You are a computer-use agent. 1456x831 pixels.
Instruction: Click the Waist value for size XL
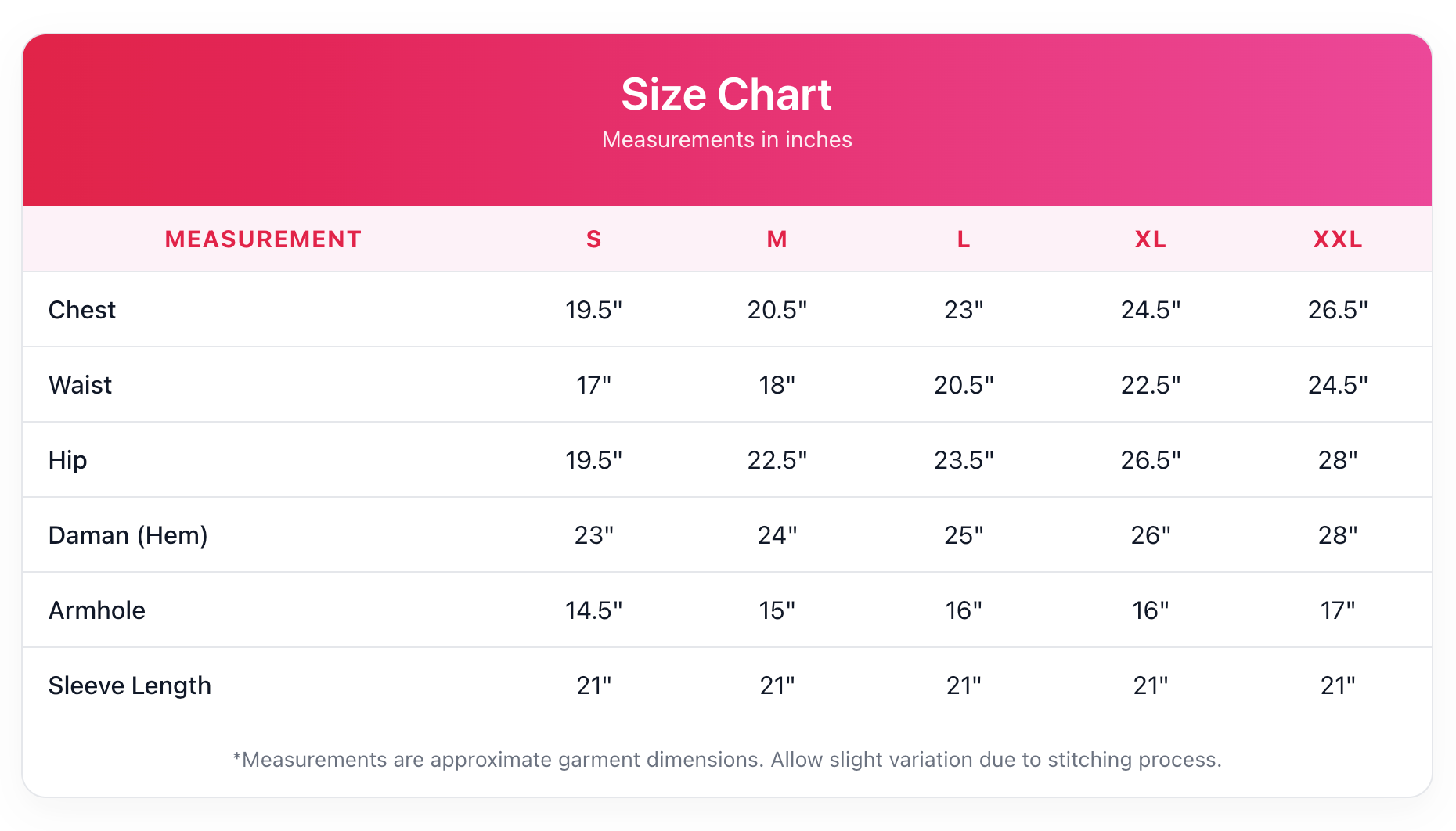[1151, 385]
